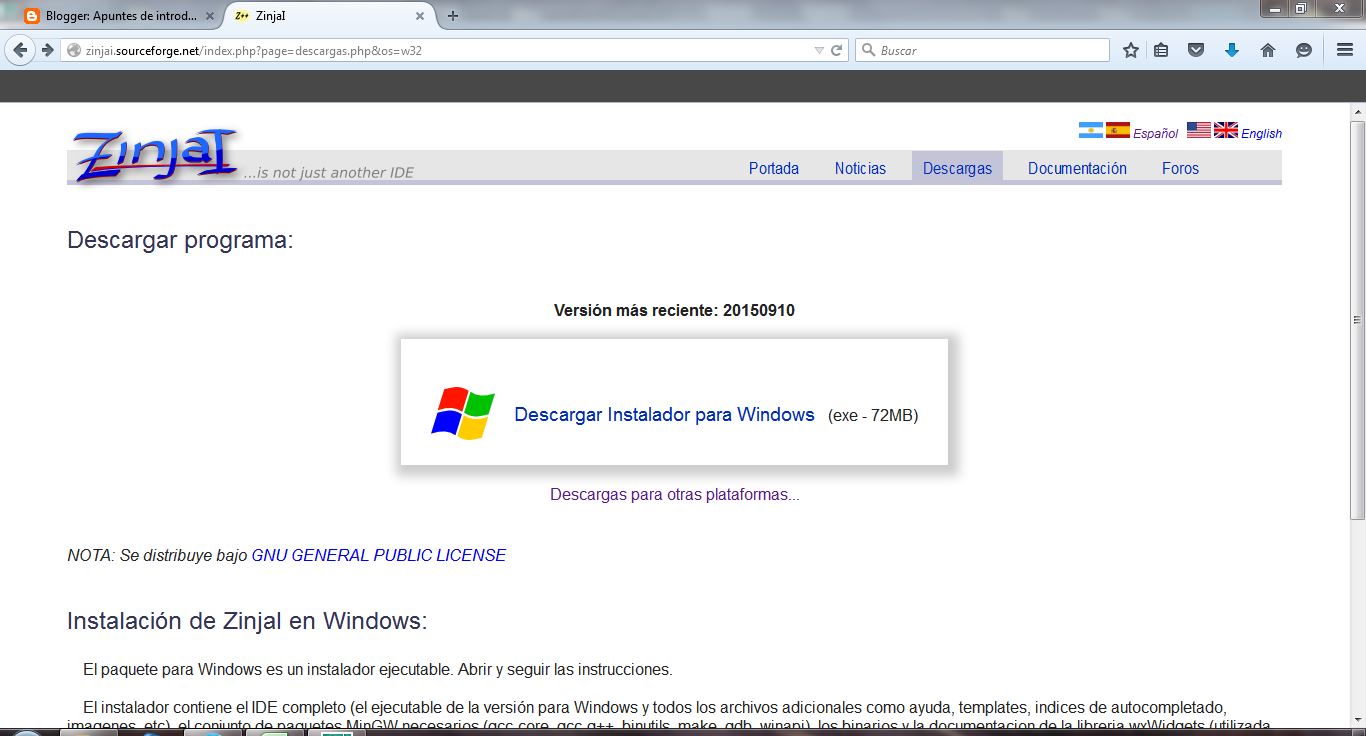The width and height of the screenshot is (1366, 736).
Task: Reload the ZinjaI downloads page
Action: pos(836,49)
